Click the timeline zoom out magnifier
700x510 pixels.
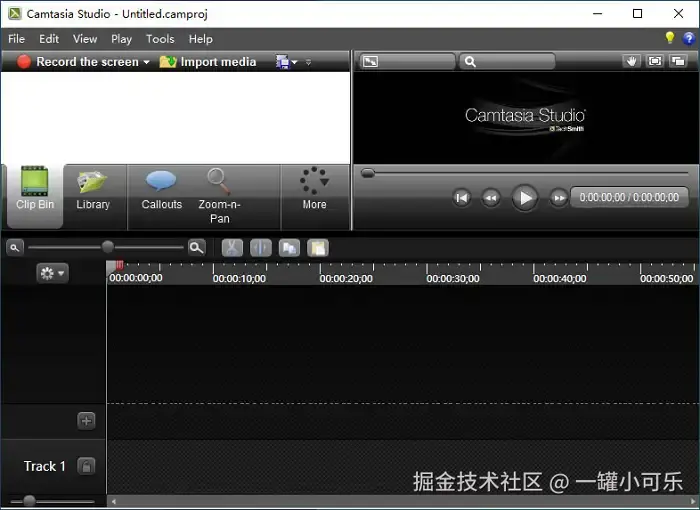(x=15, y=247)
